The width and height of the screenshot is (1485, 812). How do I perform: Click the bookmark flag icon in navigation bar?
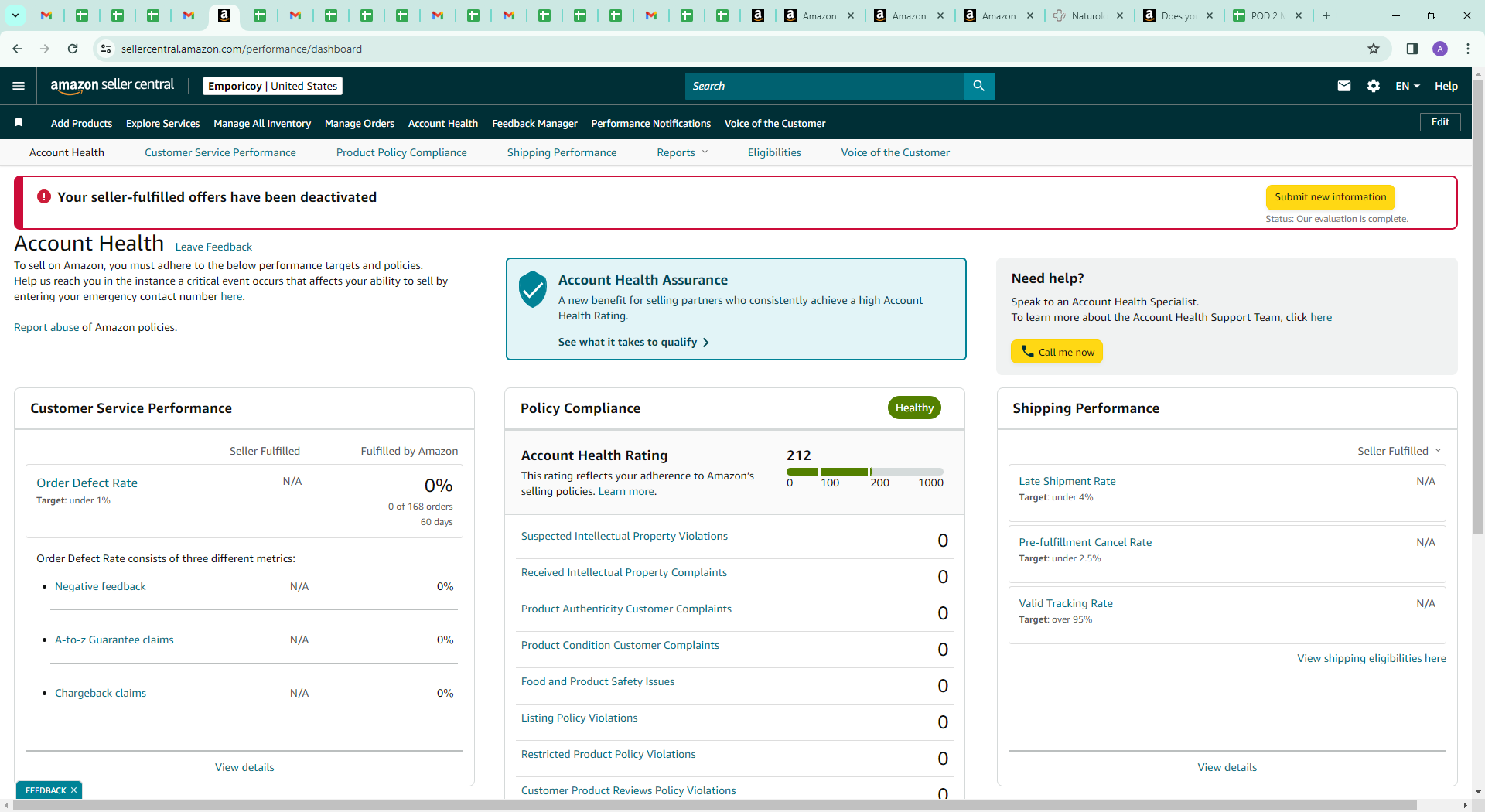[19, 122]
